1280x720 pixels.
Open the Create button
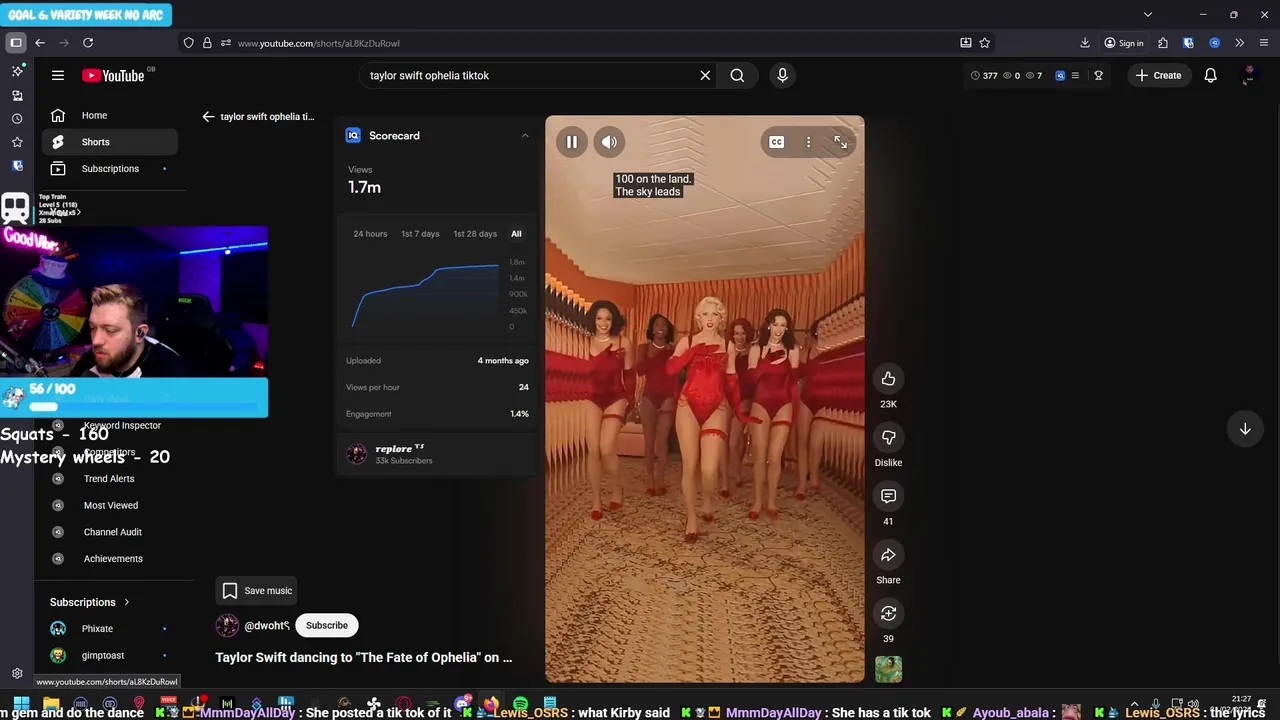coord(1158,75)
